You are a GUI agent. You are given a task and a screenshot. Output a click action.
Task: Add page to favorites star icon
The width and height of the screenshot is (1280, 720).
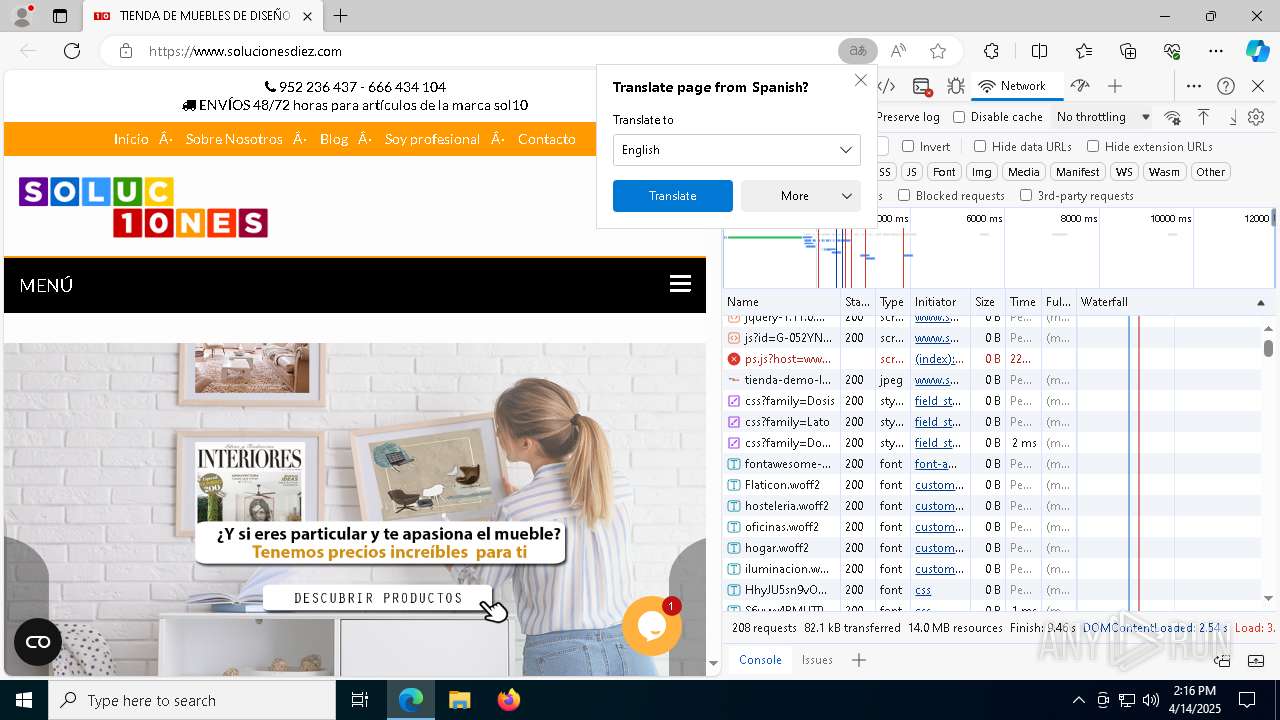(x=937, y=51)
